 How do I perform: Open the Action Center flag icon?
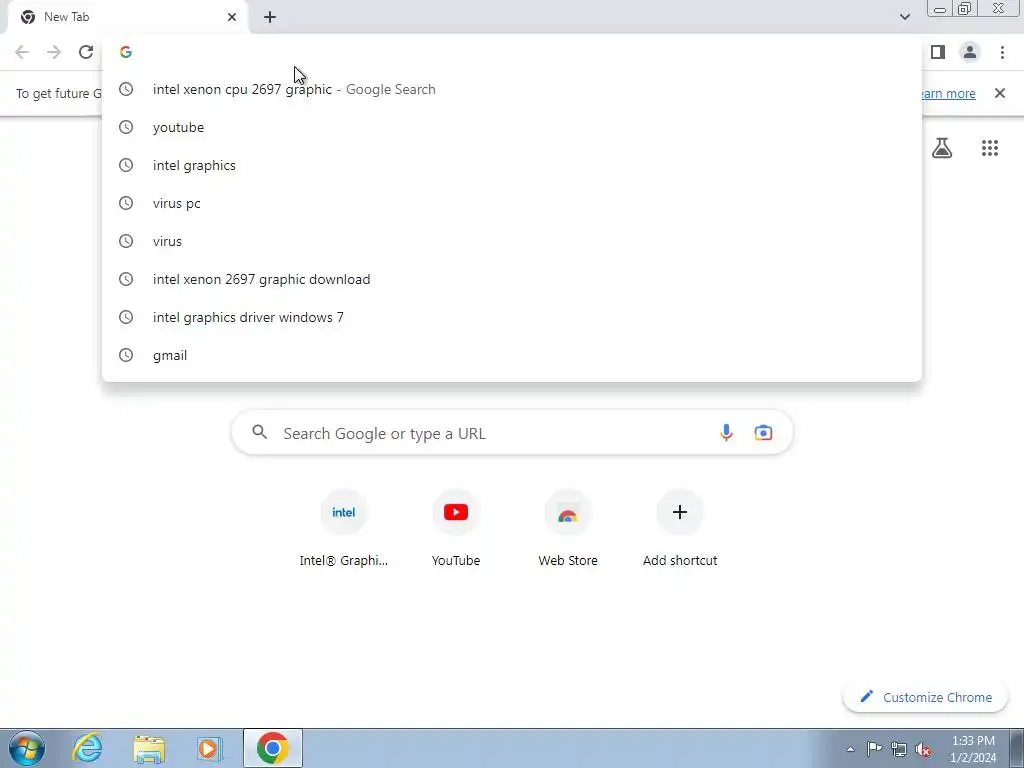pyautogui.click(x=874, y=749)
